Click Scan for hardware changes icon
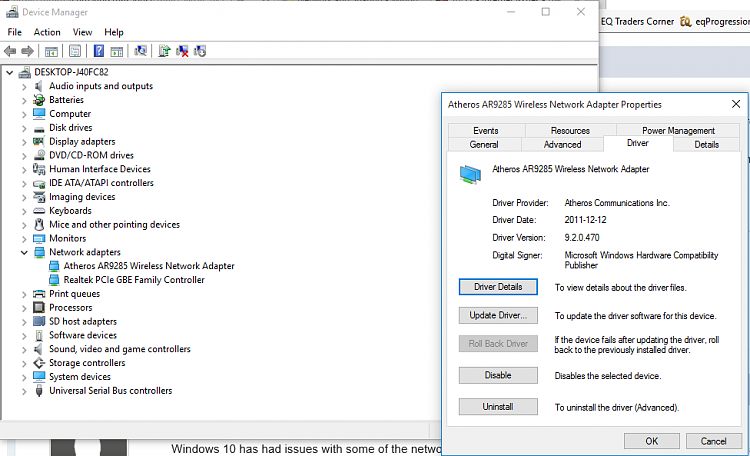 pyautogui.click(x=141, y=51)
